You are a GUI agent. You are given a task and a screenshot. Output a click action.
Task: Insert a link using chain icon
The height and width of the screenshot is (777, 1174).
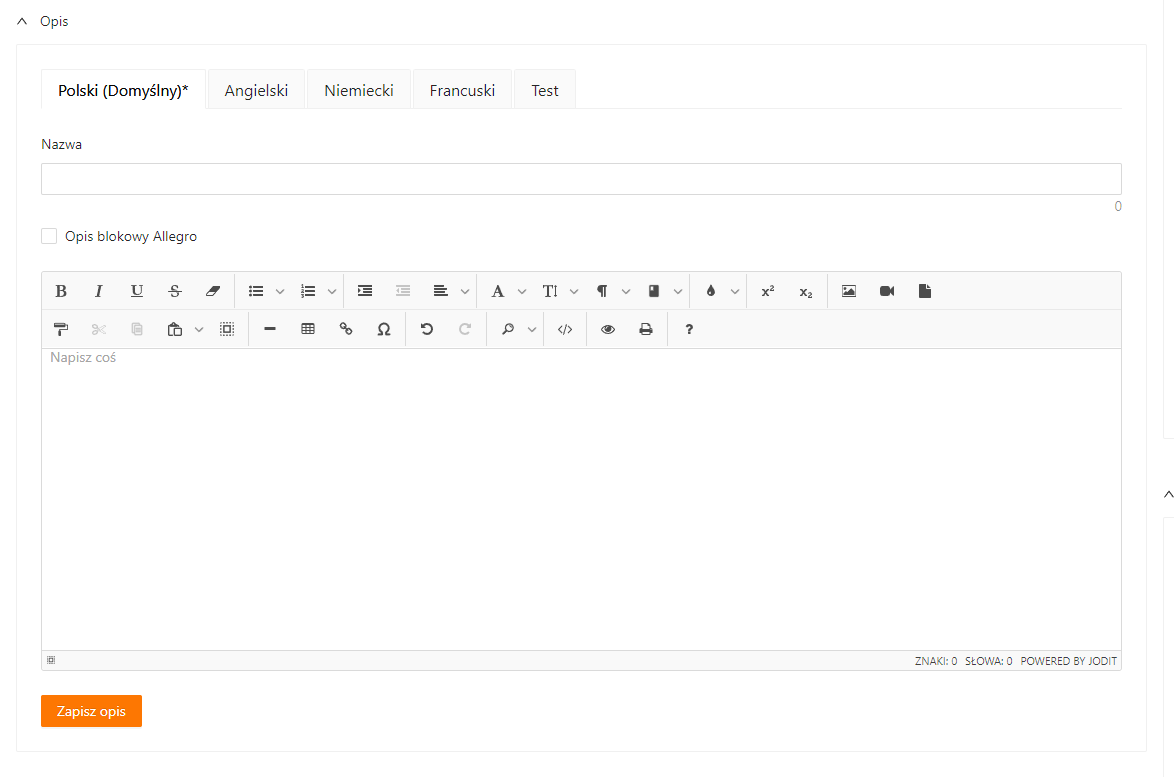(346, 329)
